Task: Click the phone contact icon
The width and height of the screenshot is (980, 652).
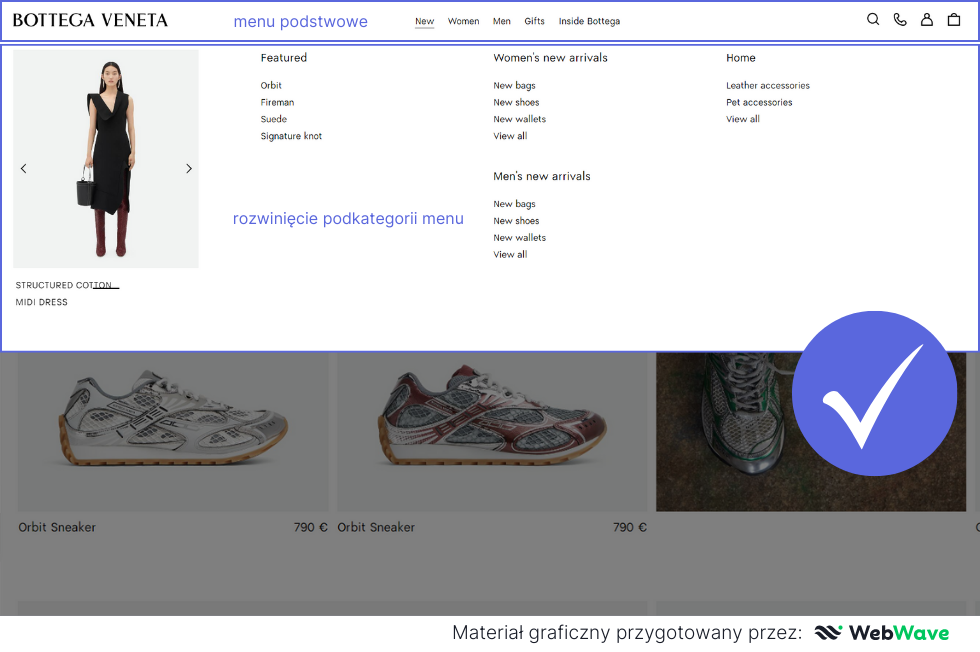Action: pos(900,20)
